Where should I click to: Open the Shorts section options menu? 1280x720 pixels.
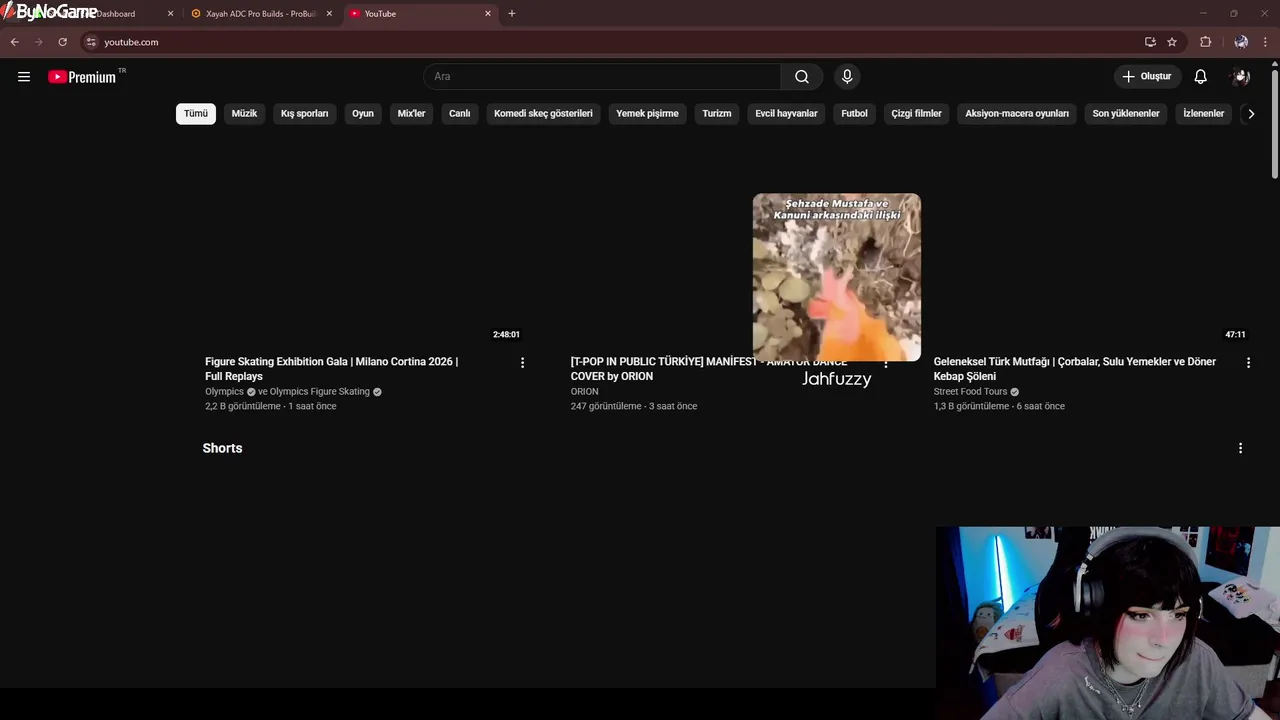pos(1240,448)
